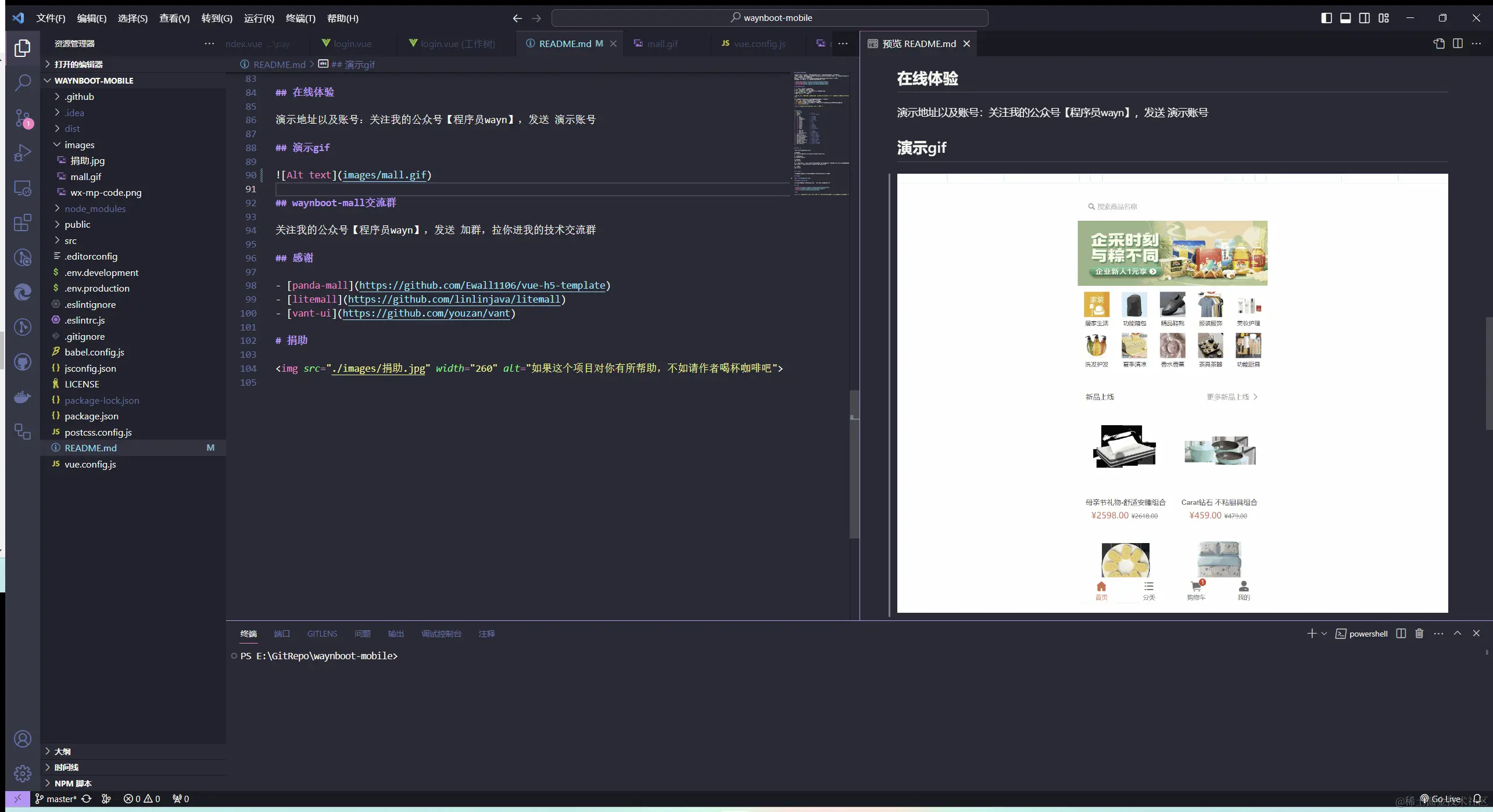Open the Extensions view
This screenshot has height=812, width=1493.
(23, 223)
